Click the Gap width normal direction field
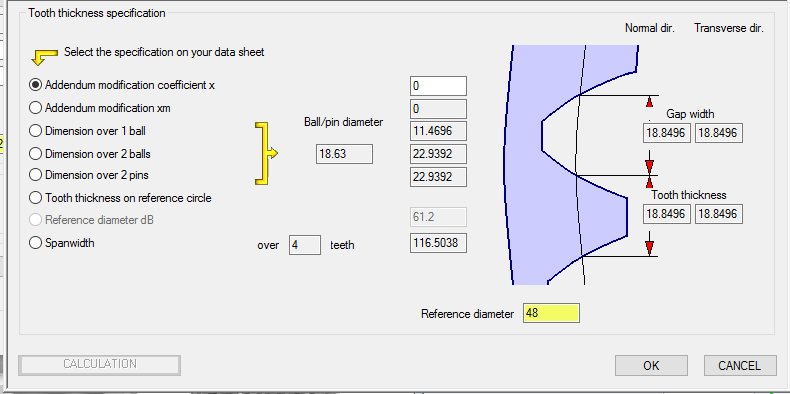Screen dimensions: 790x394 667,133
